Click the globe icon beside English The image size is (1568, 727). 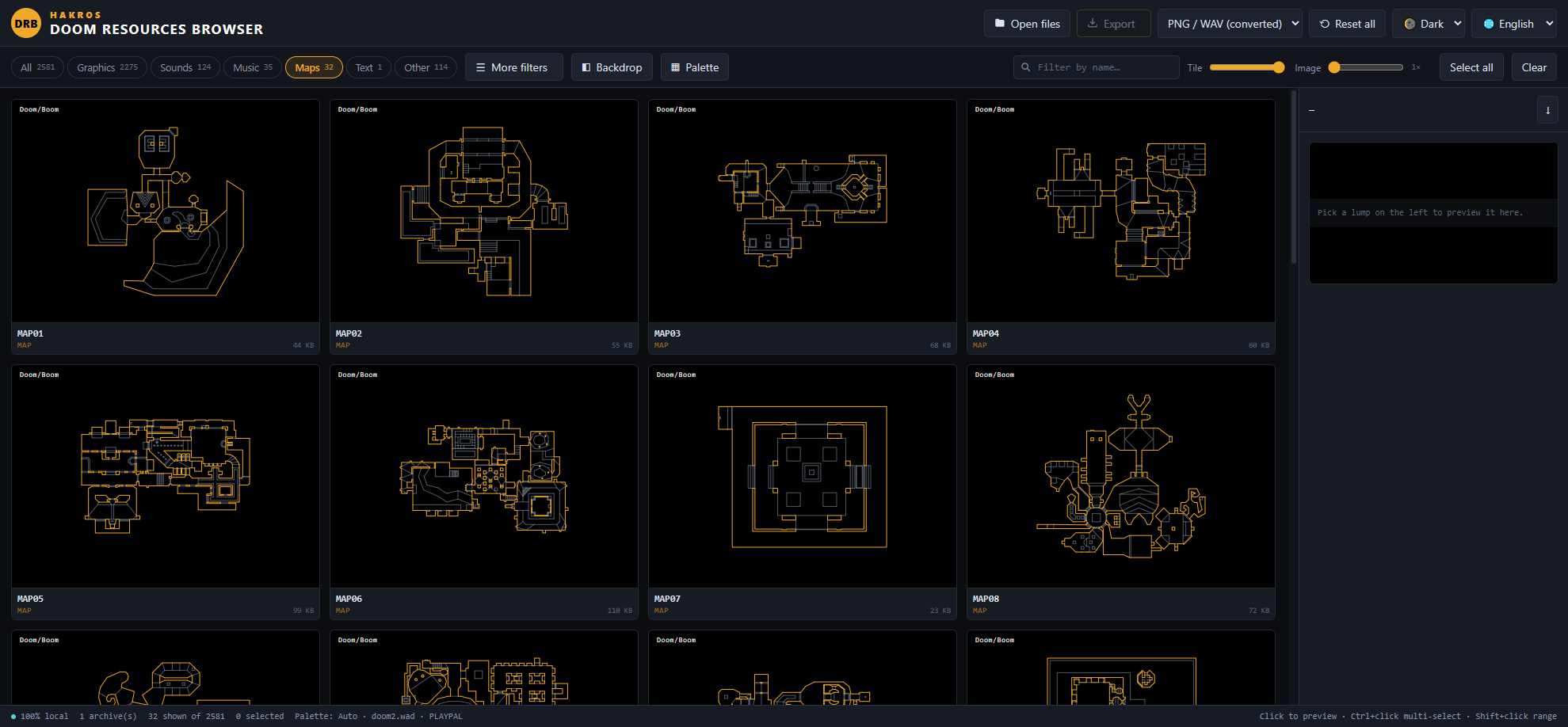click(1489, 24)
